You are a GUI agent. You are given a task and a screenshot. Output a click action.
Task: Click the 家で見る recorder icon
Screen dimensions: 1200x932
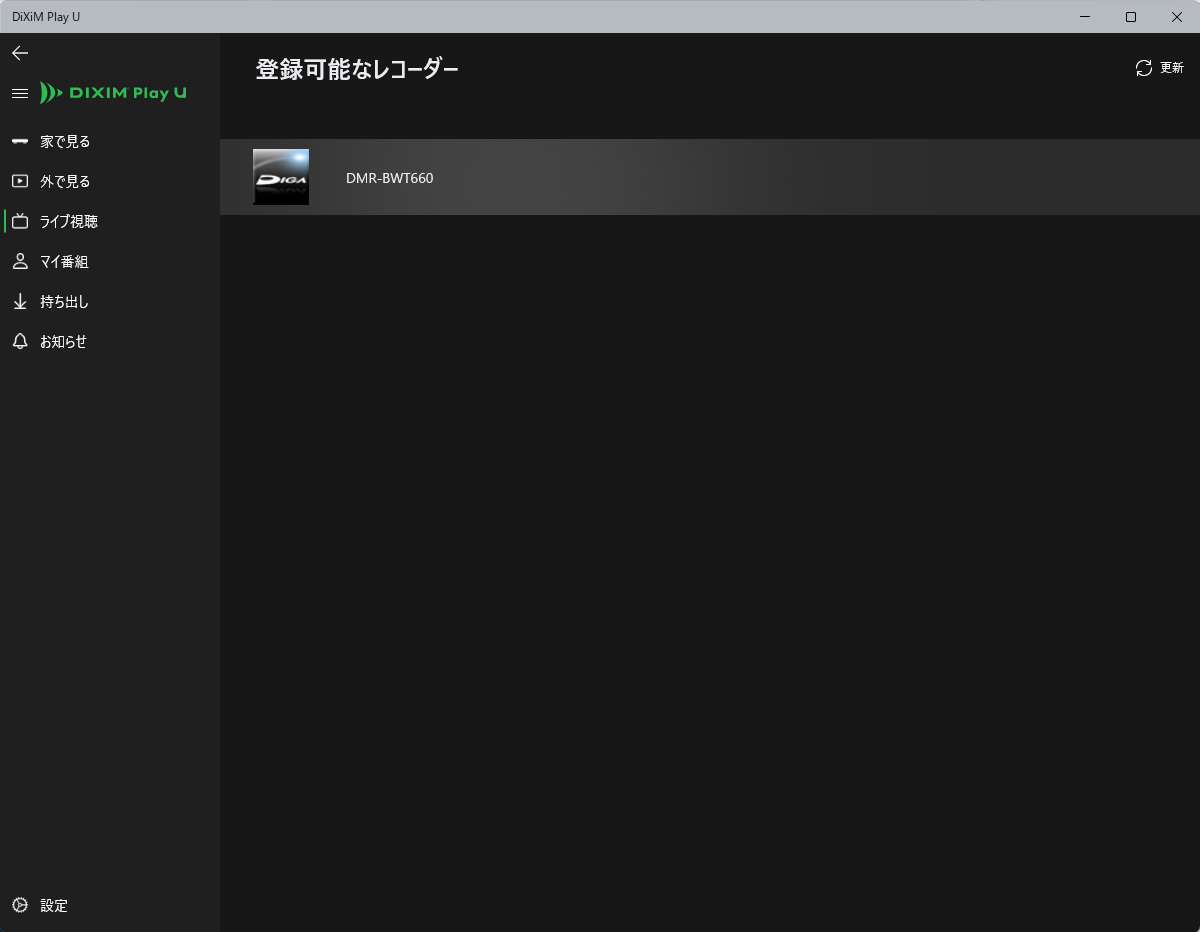coord(20,142)
